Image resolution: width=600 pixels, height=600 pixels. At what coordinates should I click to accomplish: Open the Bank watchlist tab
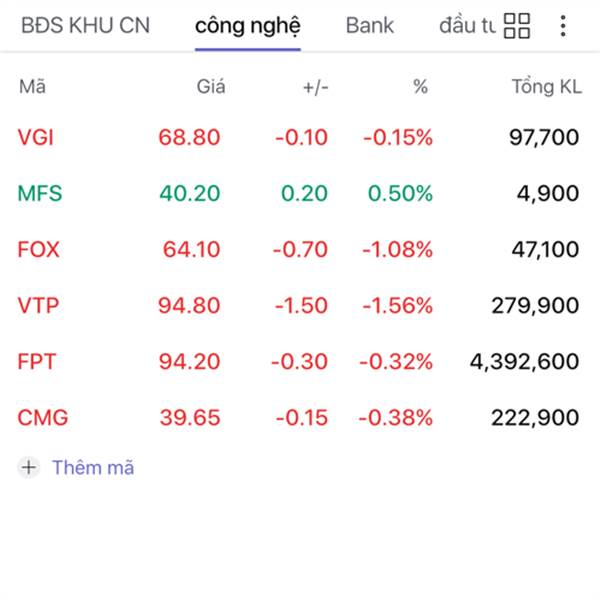point(370,26)
